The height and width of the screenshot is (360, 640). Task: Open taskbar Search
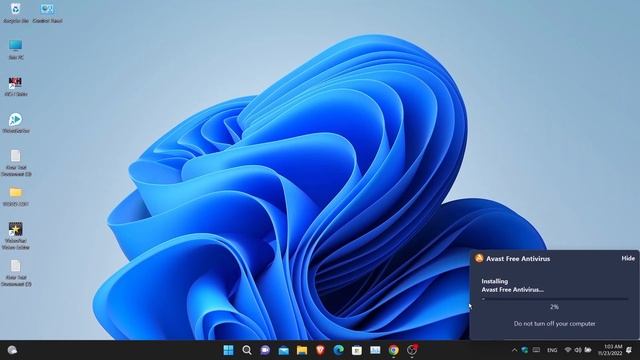tap(247, 350)
